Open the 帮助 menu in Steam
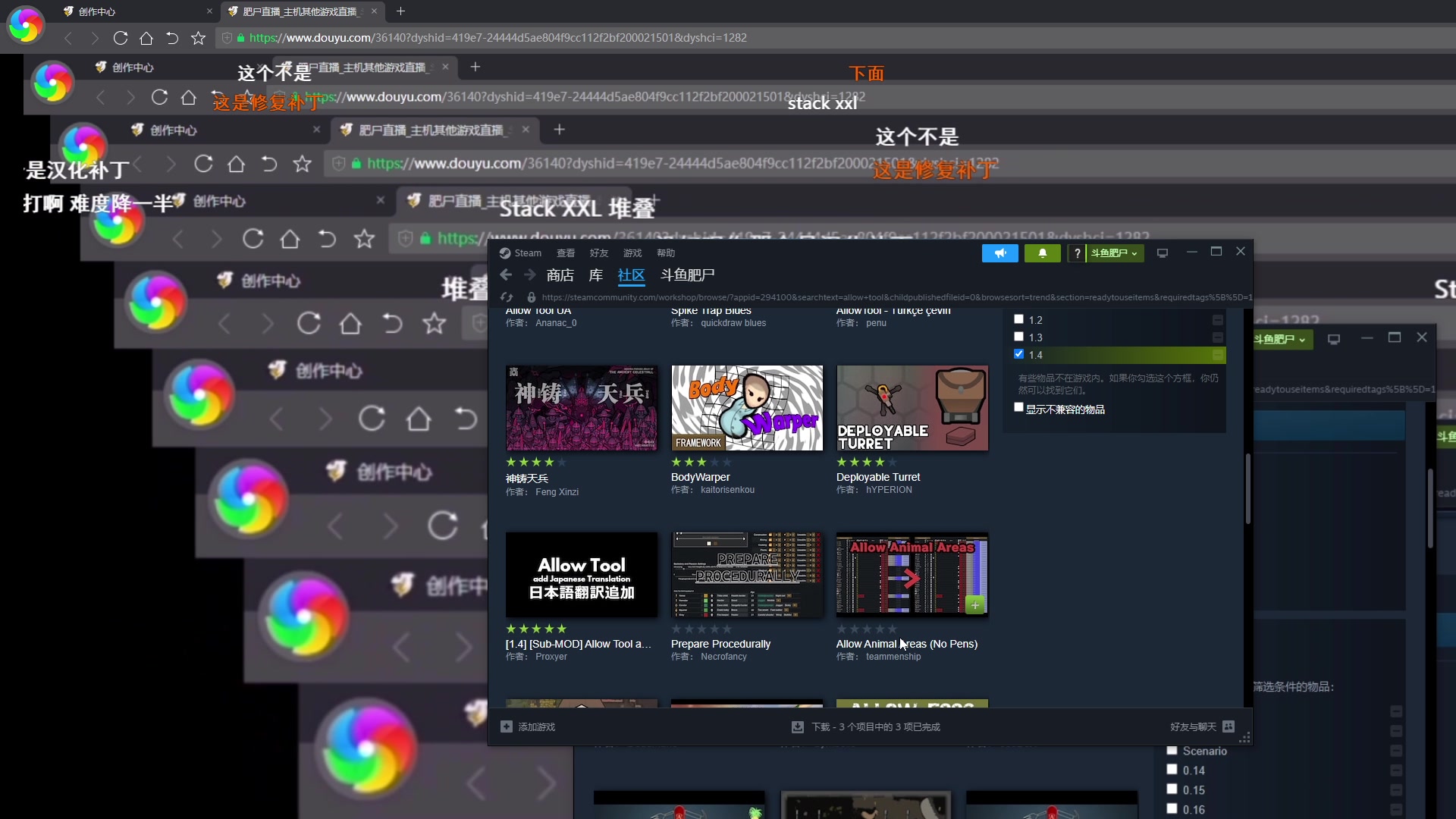Viewport: 1456px width, 819px height. coord(666,253)
